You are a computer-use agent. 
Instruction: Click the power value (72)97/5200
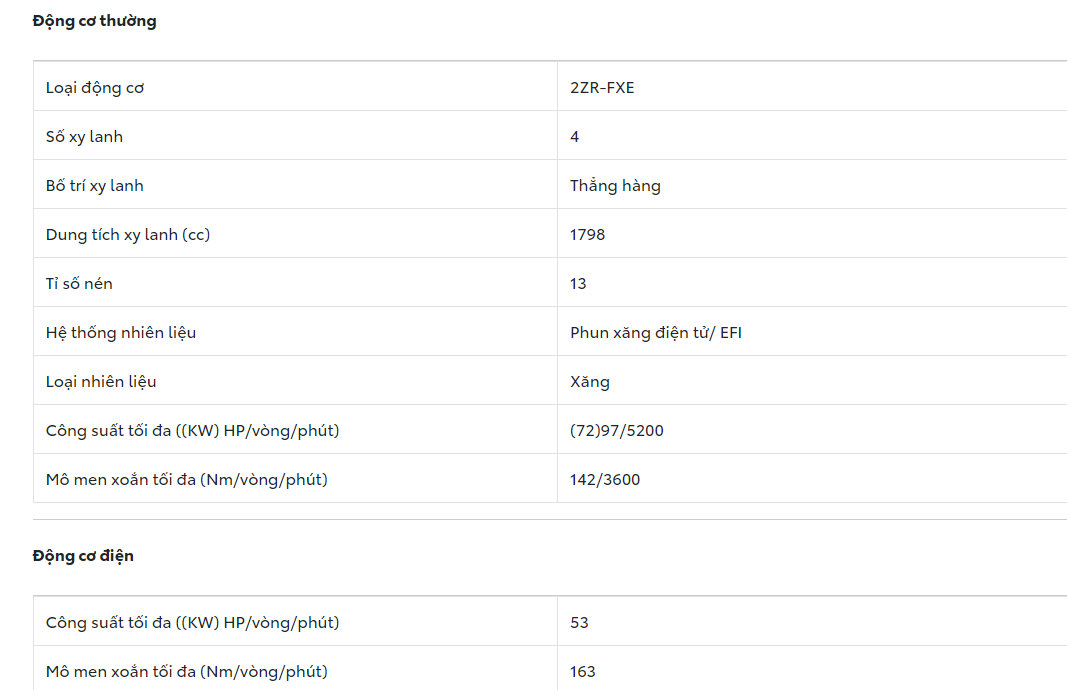pyautogui.click(x=617, y=431)
